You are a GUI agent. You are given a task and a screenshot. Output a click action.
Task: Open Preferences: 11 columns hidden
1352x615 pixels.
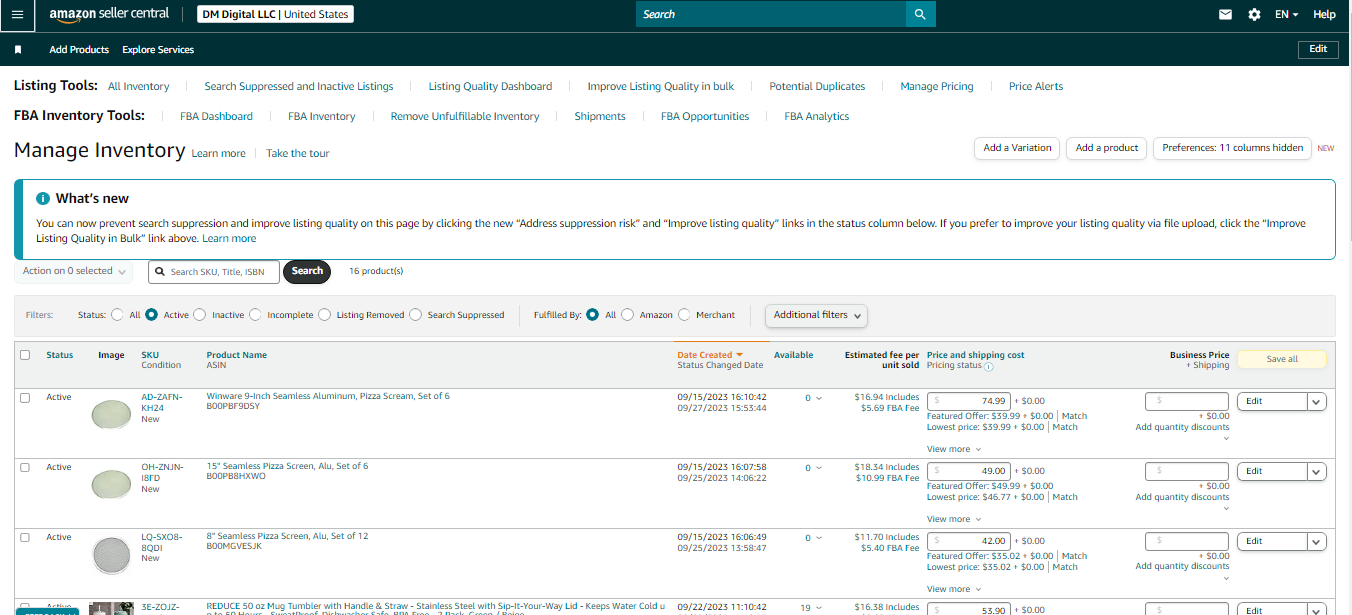click(x=1232, y=148)
